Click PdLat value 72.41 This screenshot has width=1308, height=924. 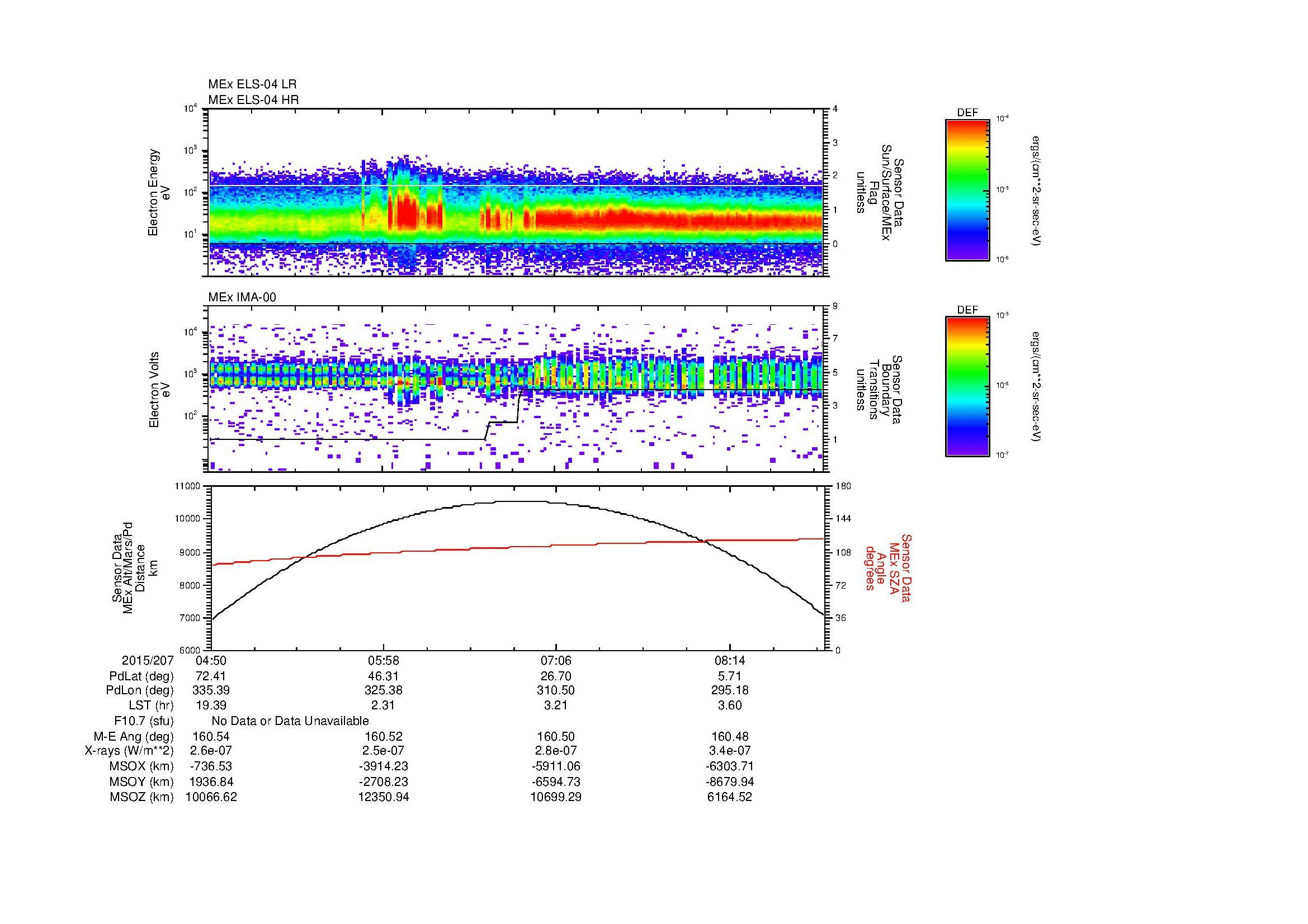pos(211,676)
